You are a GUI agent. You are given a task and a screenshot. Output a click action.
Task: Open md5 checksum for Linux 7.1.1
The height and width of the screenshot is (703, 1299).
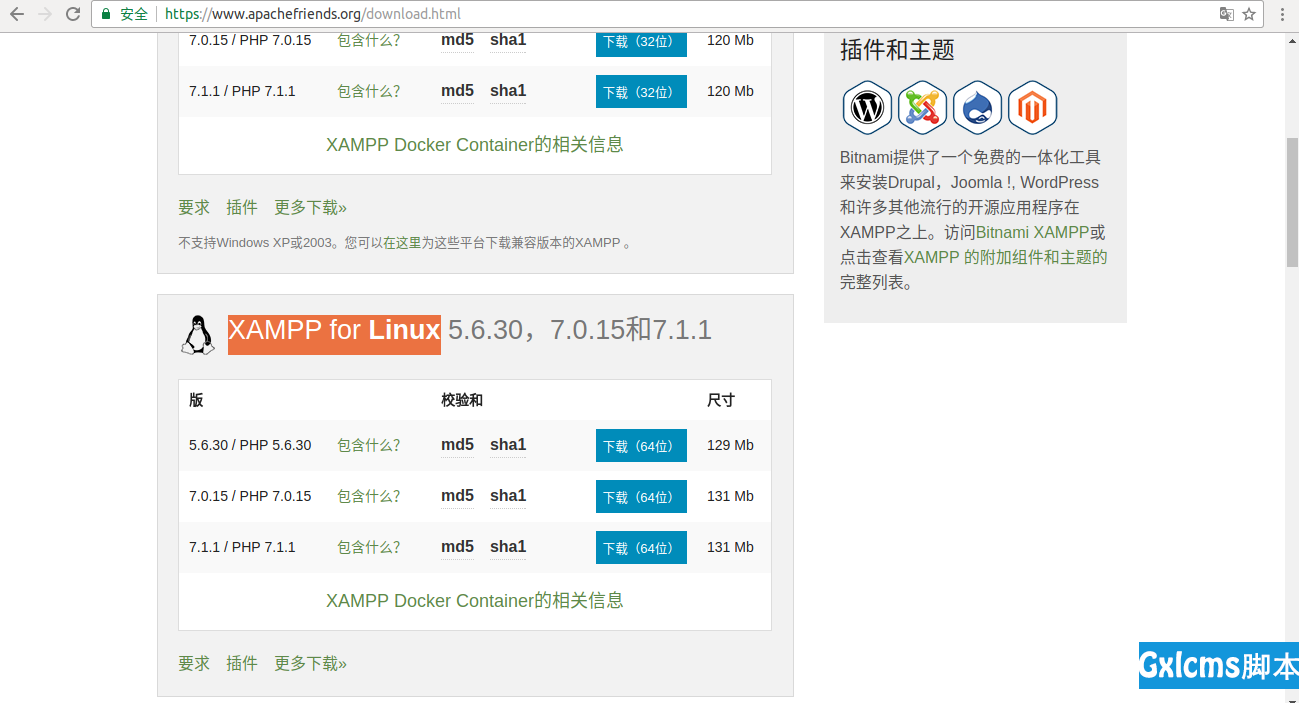[x=457, y=547]
